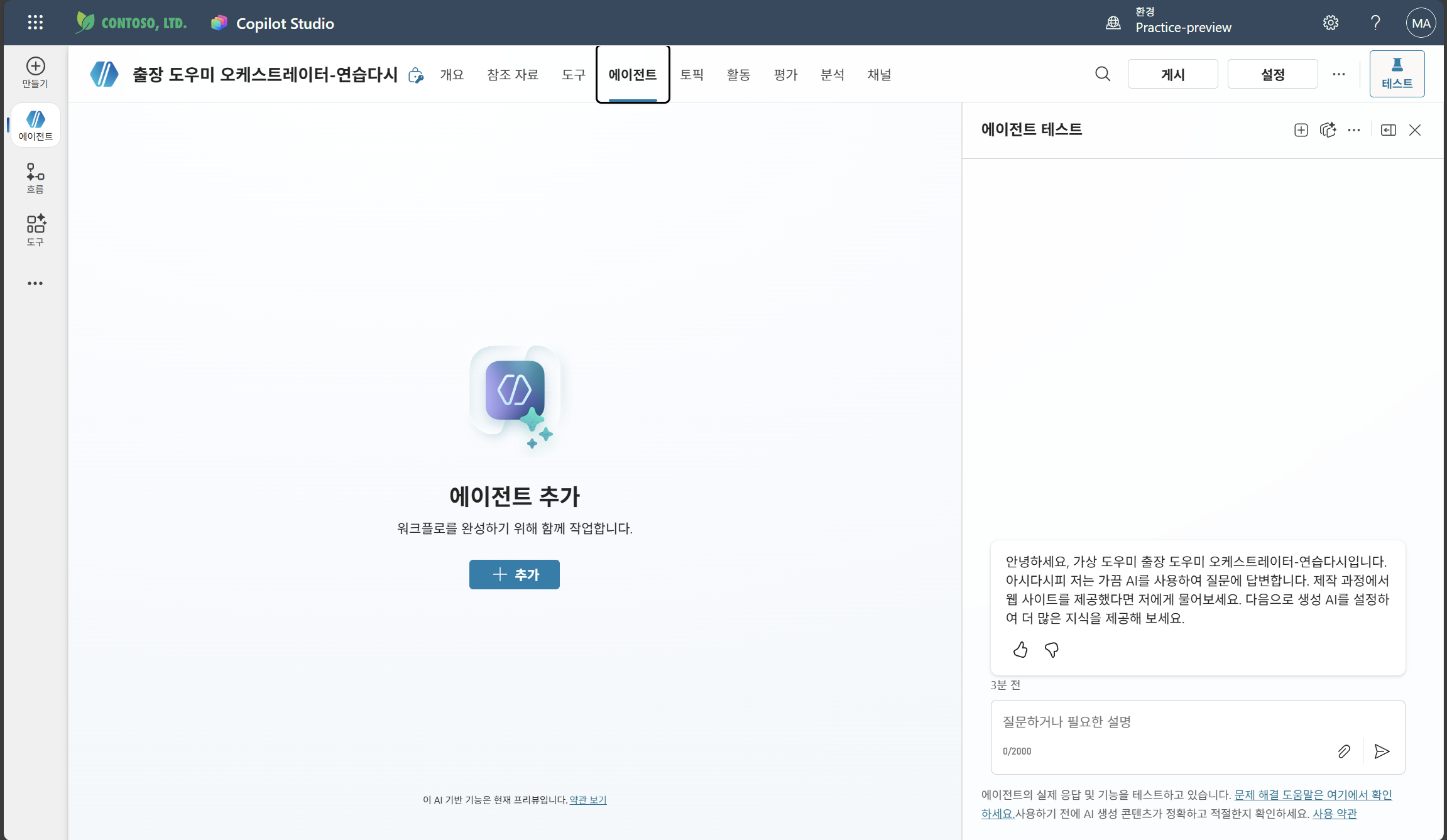Click the agent title 출장 도우미 오케스트레이터-연습다시

(265, 74)
